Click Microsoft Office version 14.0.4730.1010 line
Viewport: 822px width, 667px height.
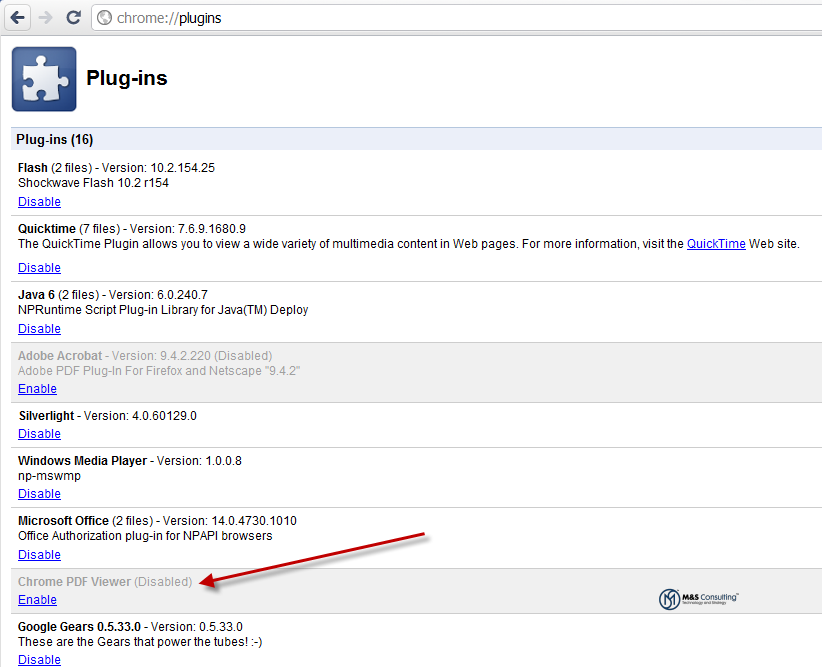tap(157, 521)
